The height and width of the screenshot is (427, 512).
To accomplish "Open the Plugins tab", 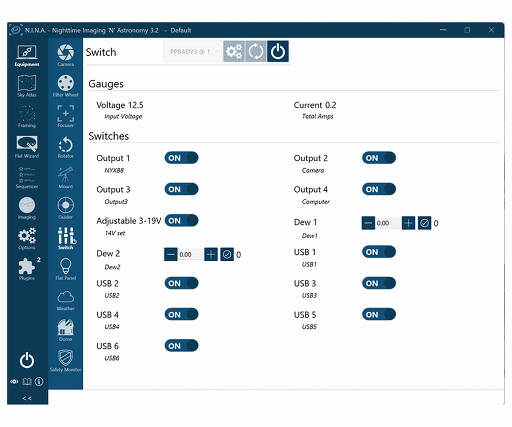I will click(x=27, y=269).
